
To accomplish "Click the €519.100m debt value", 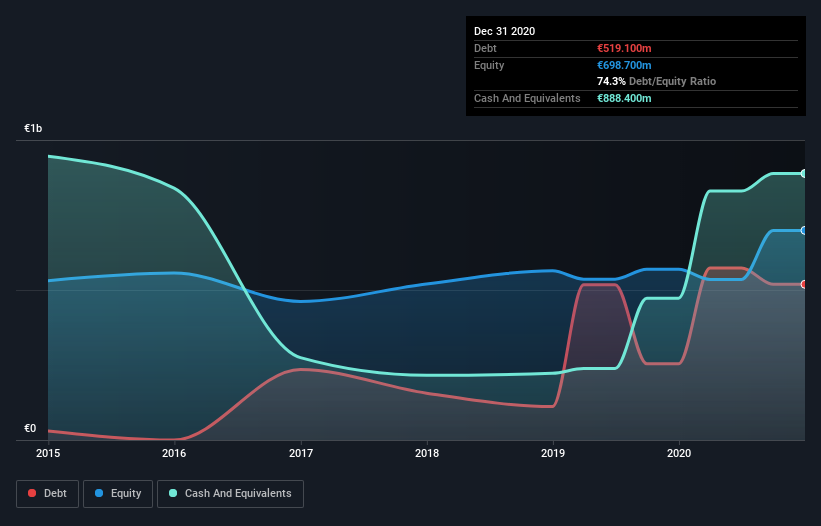I will click(x=624, y=48).
